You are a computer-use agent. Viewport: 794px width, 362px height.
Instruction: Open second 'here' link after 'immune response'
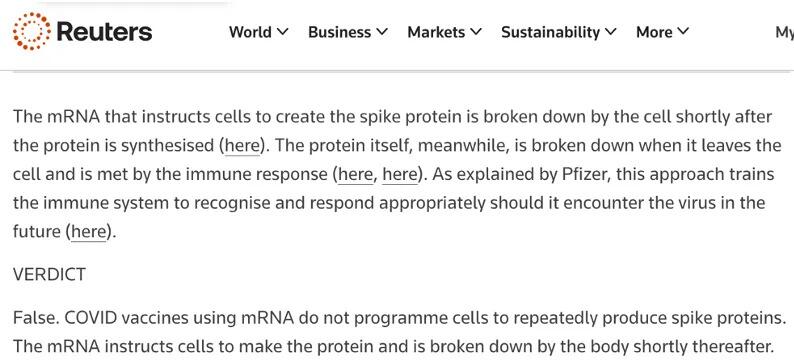pyautogui.click(x=400, y=175)
